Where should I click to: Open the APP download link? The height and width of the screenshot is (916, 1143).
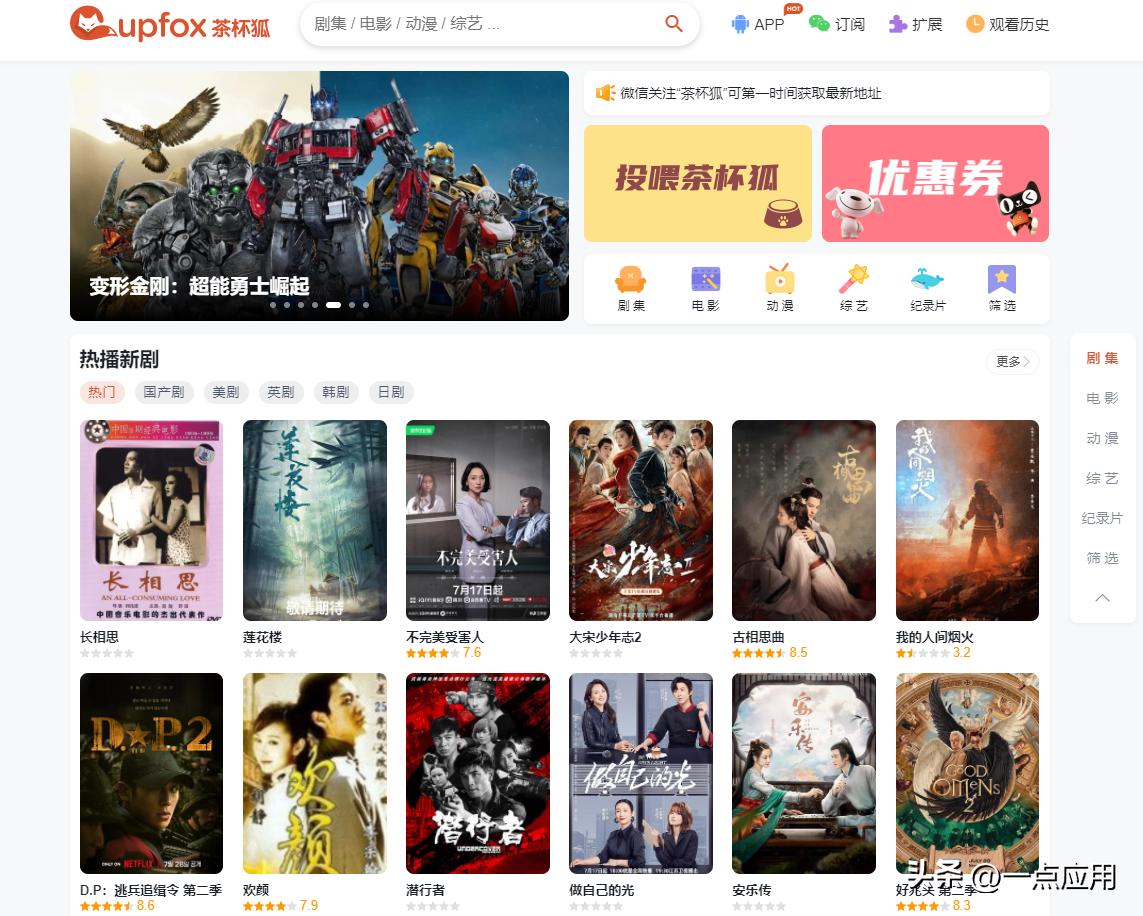758,24
